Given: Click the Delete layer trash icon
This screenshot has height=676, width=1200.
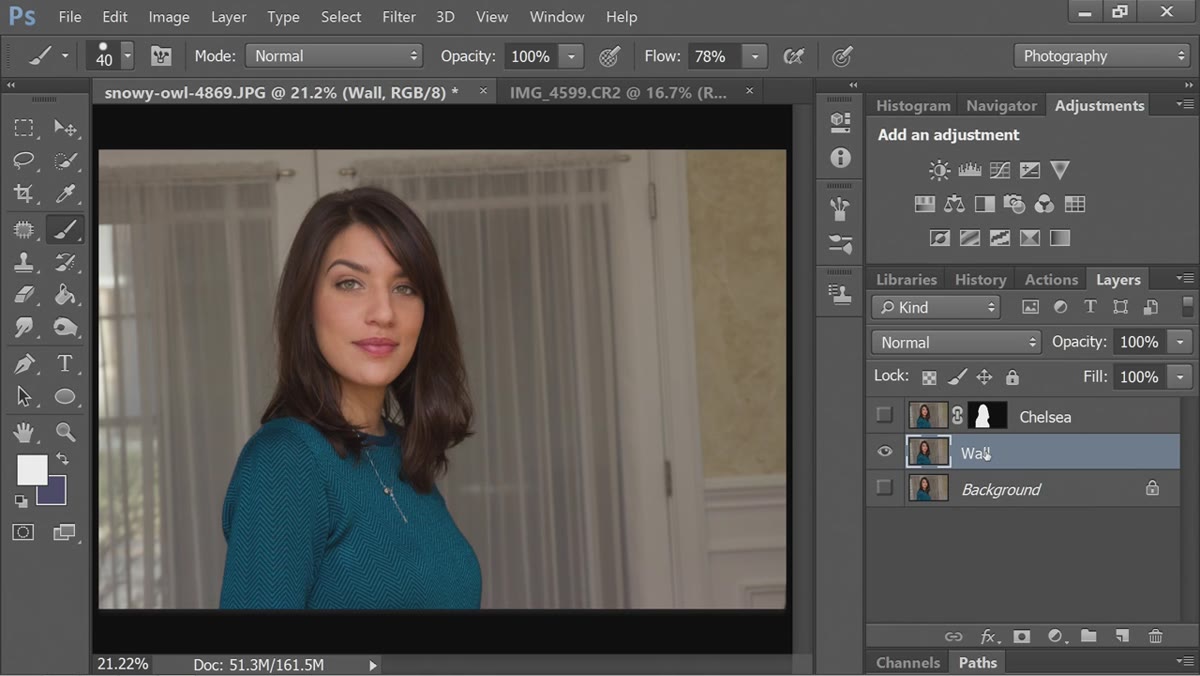Looking at the screenshot, I should click(x=1155, y=636).
